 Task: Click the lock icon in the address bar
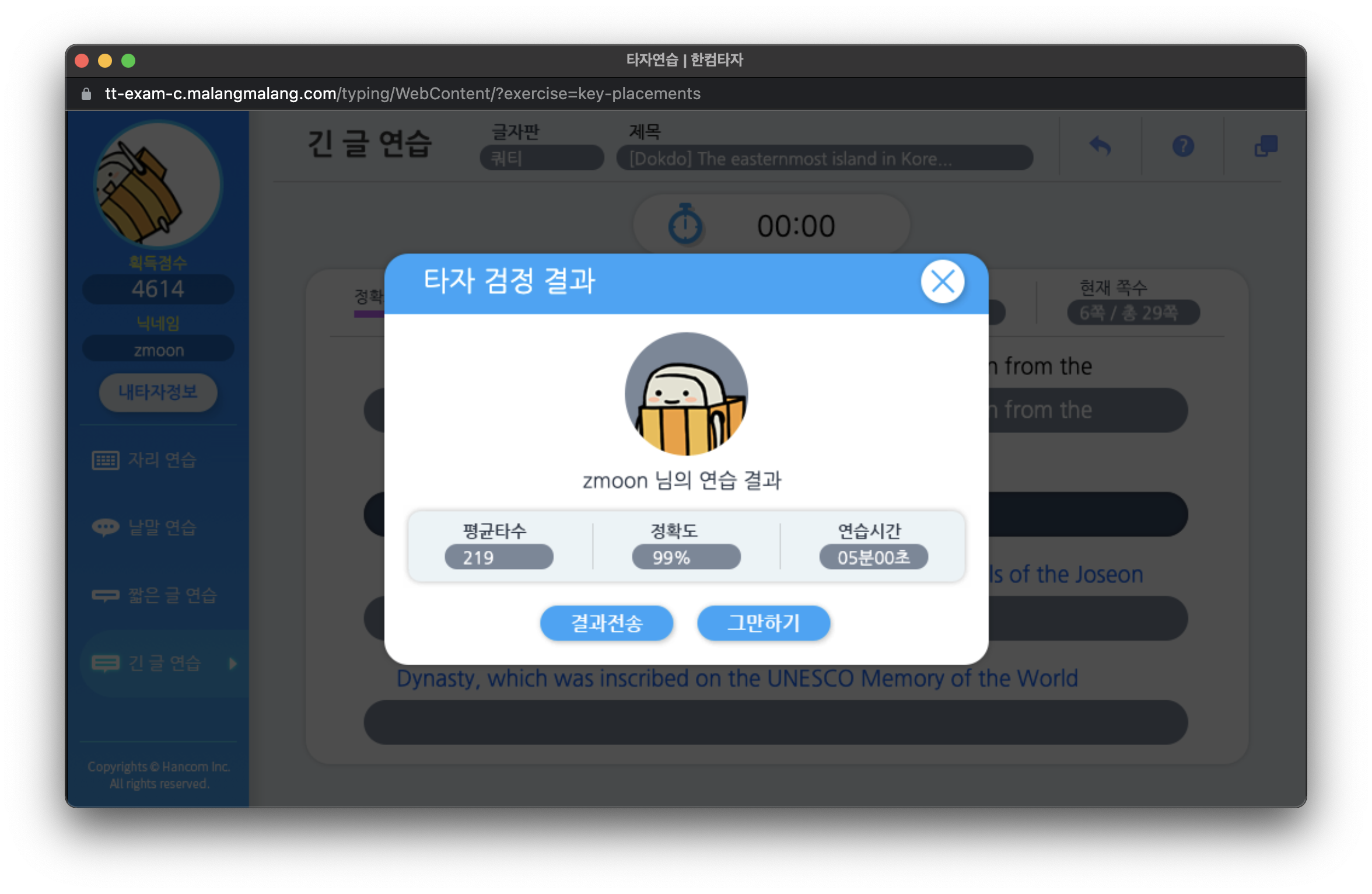86,94
